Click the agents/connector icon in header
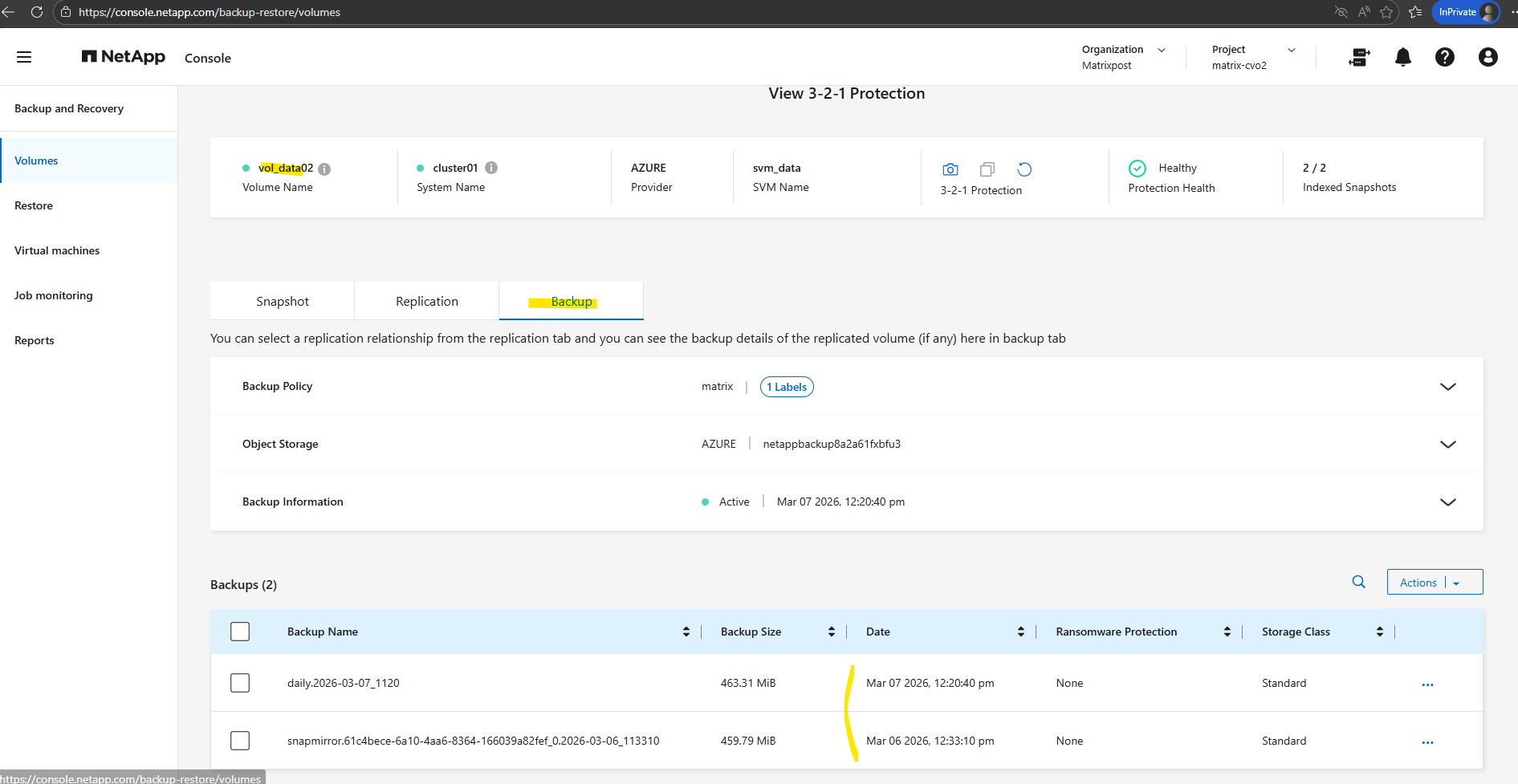Image resolution: width=1518 pixels, height=784 pixels. [1359, 57]
